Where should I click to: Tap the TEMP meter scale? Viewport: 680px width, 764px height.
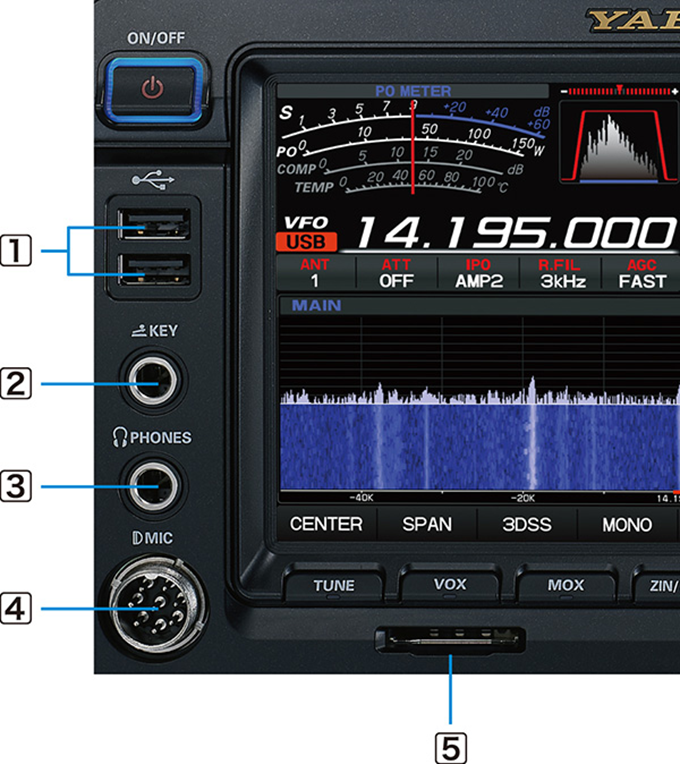(402, 184)
